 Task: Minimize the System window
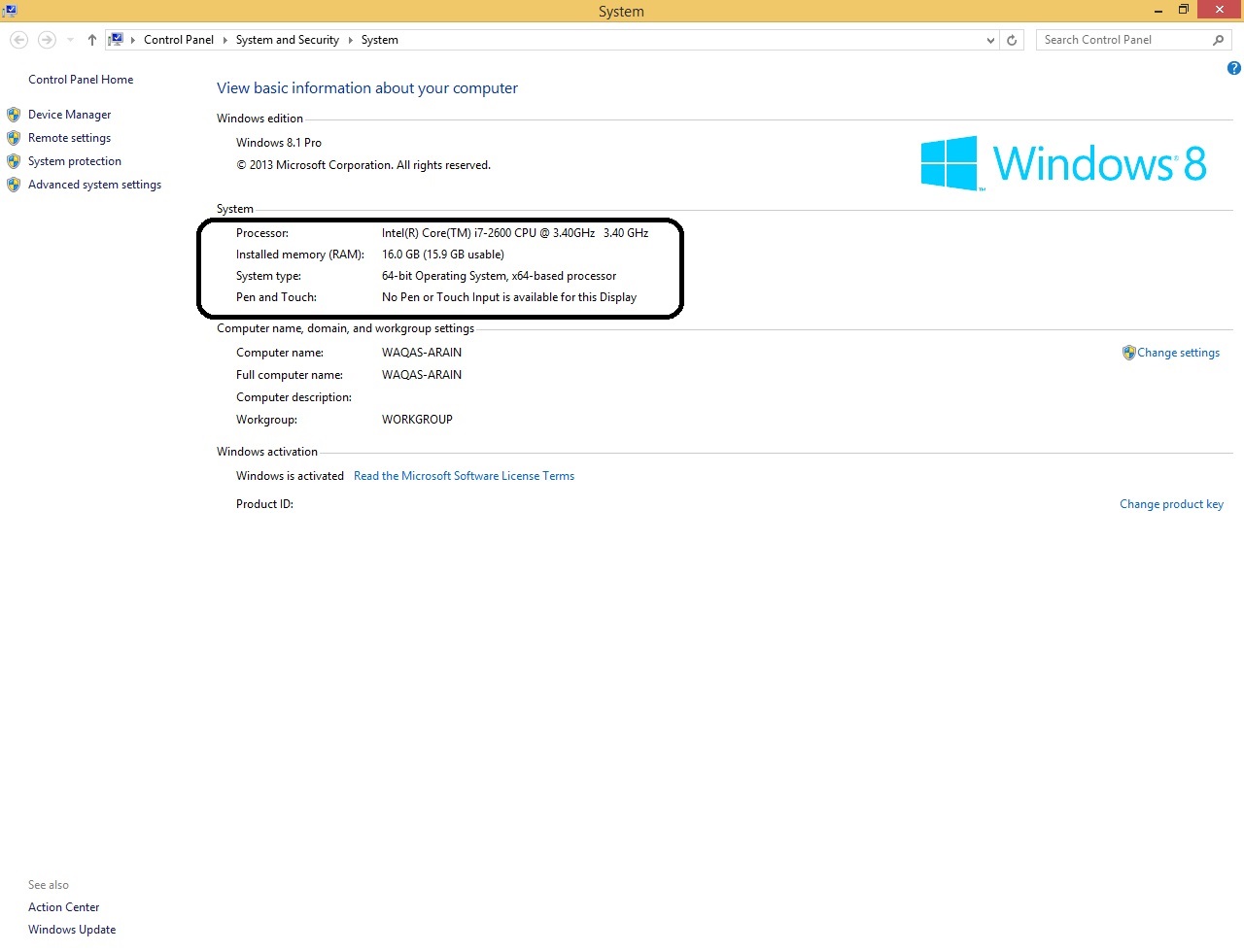[x=1158, y=11]
